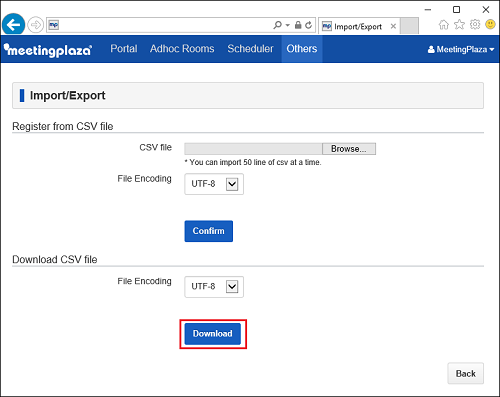The width and height of the screenshot is (500, 397).
Task: Open the address bar search dropdown arrow
Action: click(x=288, y=25)
